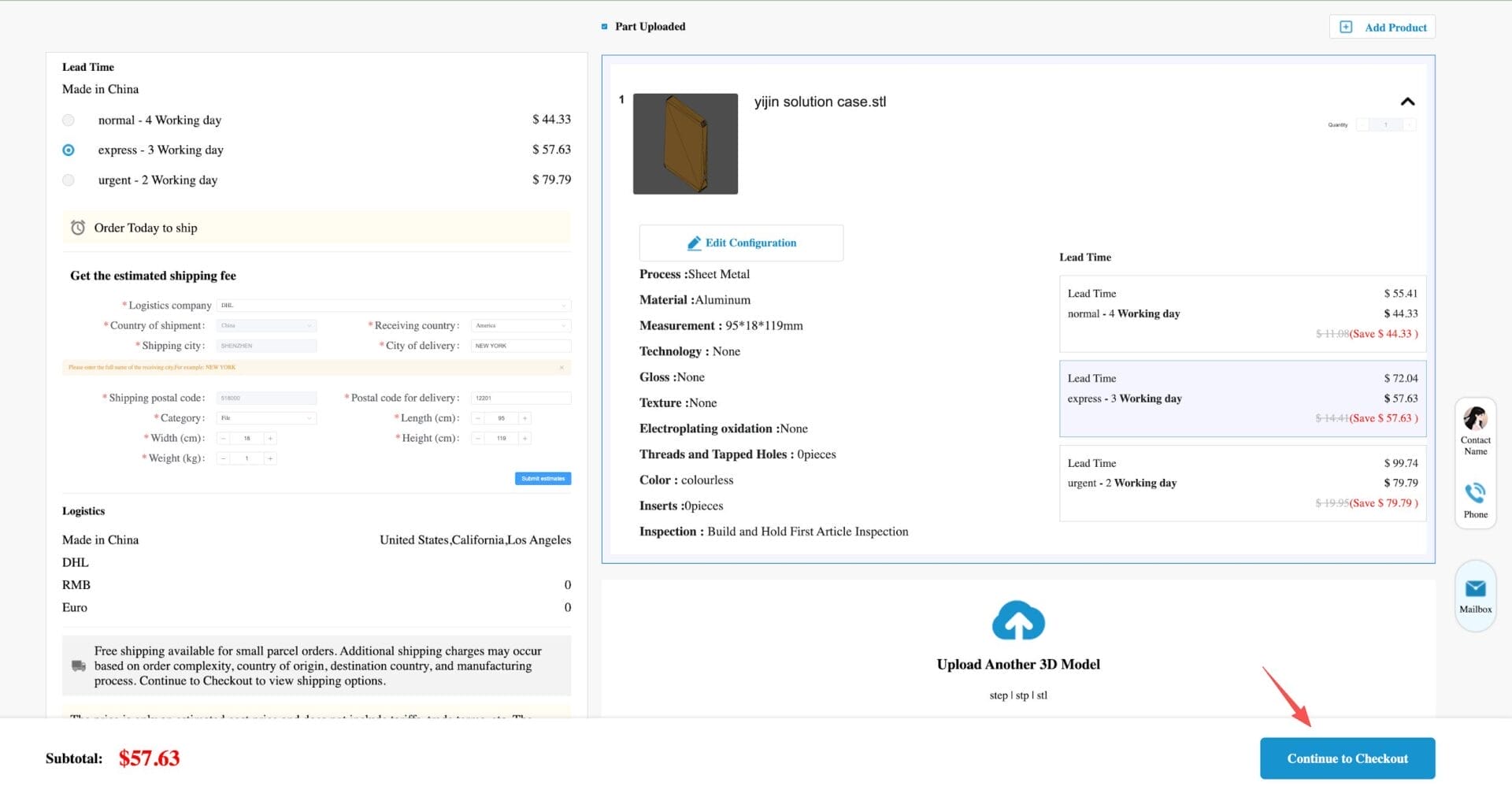Collapse the yijin solution case.stl card
1512x797 pixels.
[x=1406, y=102]
